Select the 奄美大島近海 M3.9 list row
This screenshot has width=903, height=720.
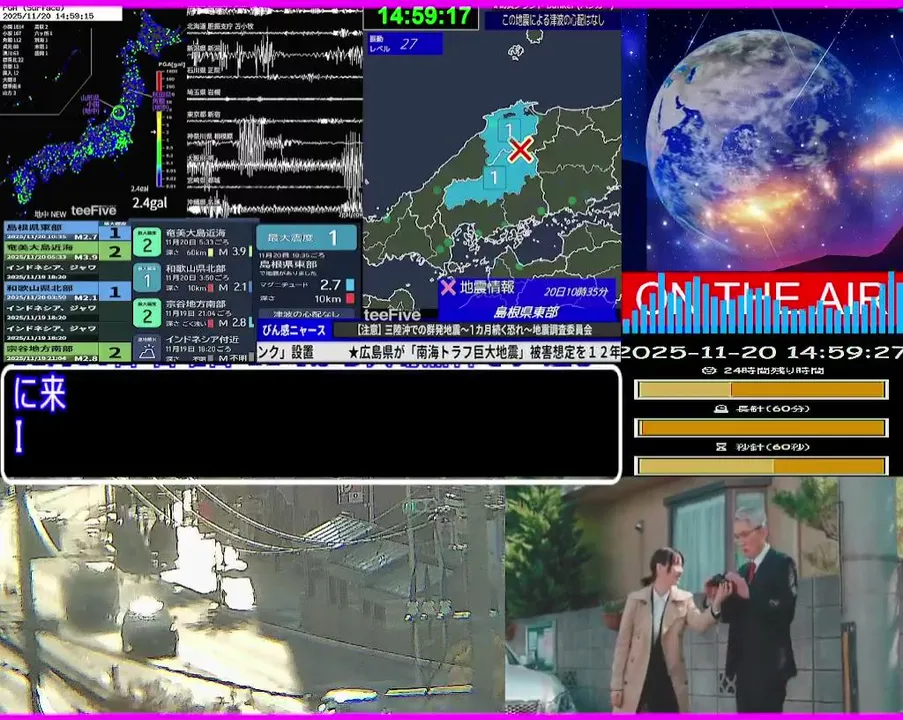pyautogui.click(x=67, y=251)
